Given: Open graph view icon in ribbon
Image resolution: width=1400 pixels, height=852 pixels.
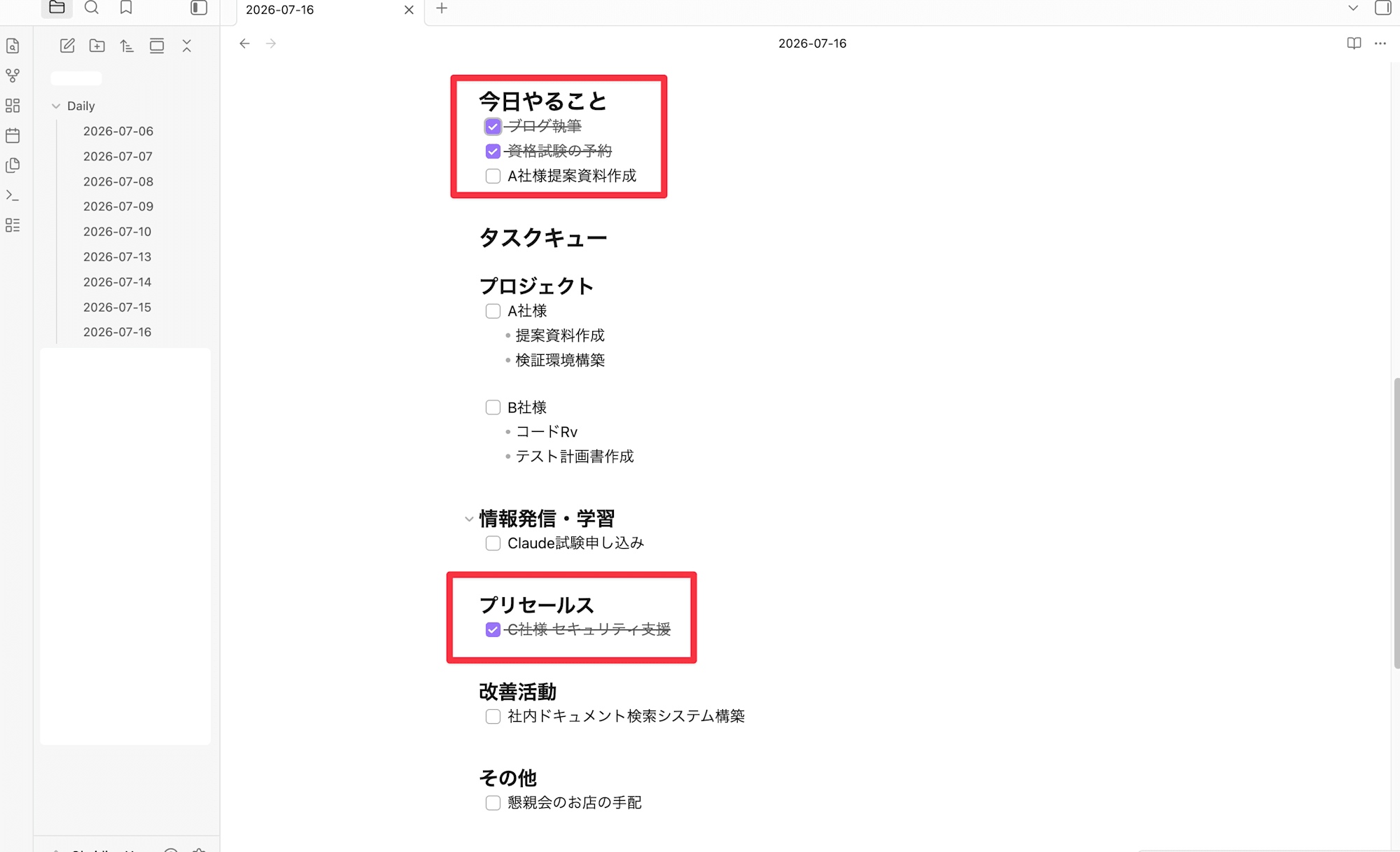Looking at the screenshot, I should tap(13, 76).
